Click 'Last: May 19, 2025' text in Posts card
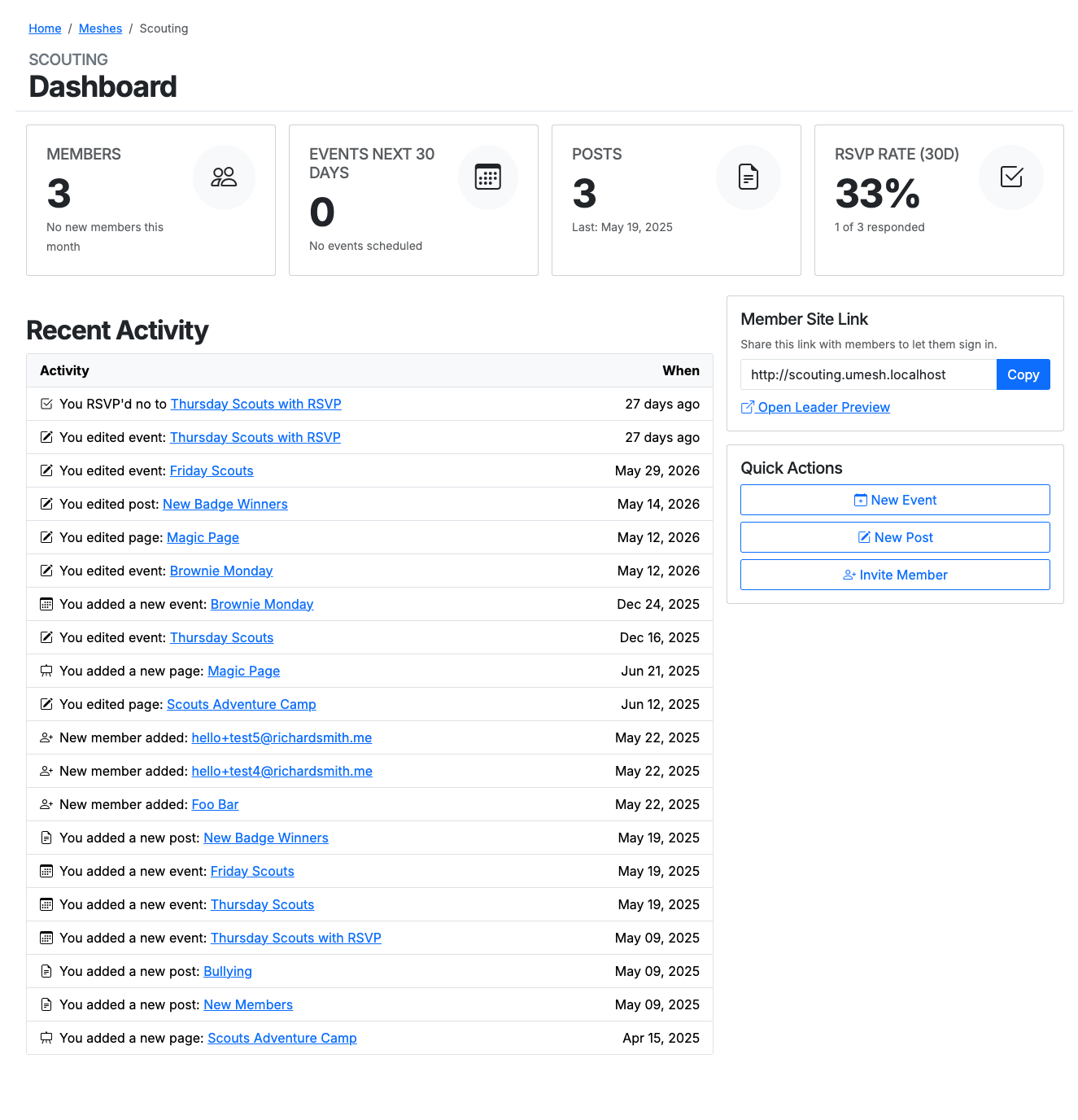 point(622,227)
